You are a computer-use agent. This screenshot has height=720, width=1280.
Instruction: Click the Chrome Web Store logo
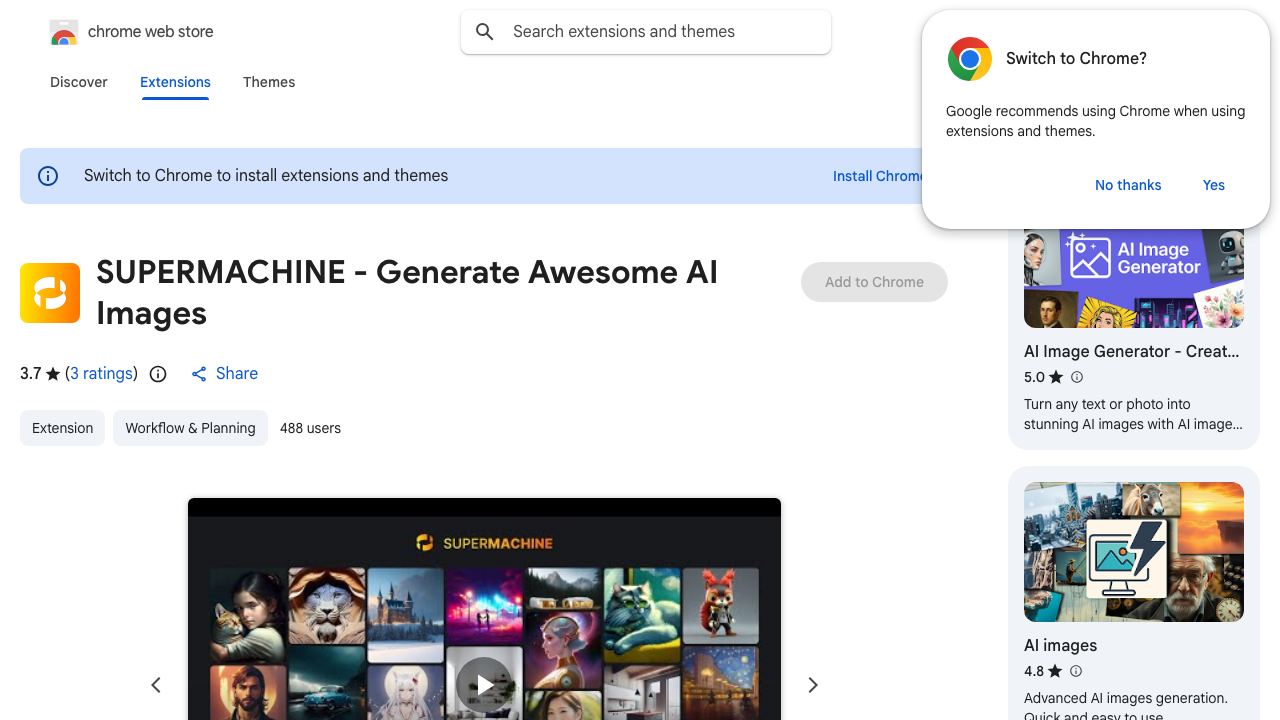point(64,32)
